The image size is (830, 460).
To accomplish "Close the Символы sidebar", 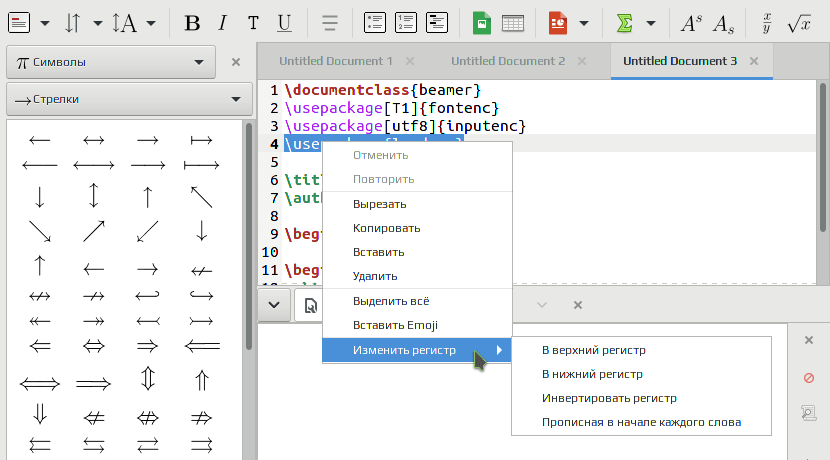I will (x=236, y=62).
